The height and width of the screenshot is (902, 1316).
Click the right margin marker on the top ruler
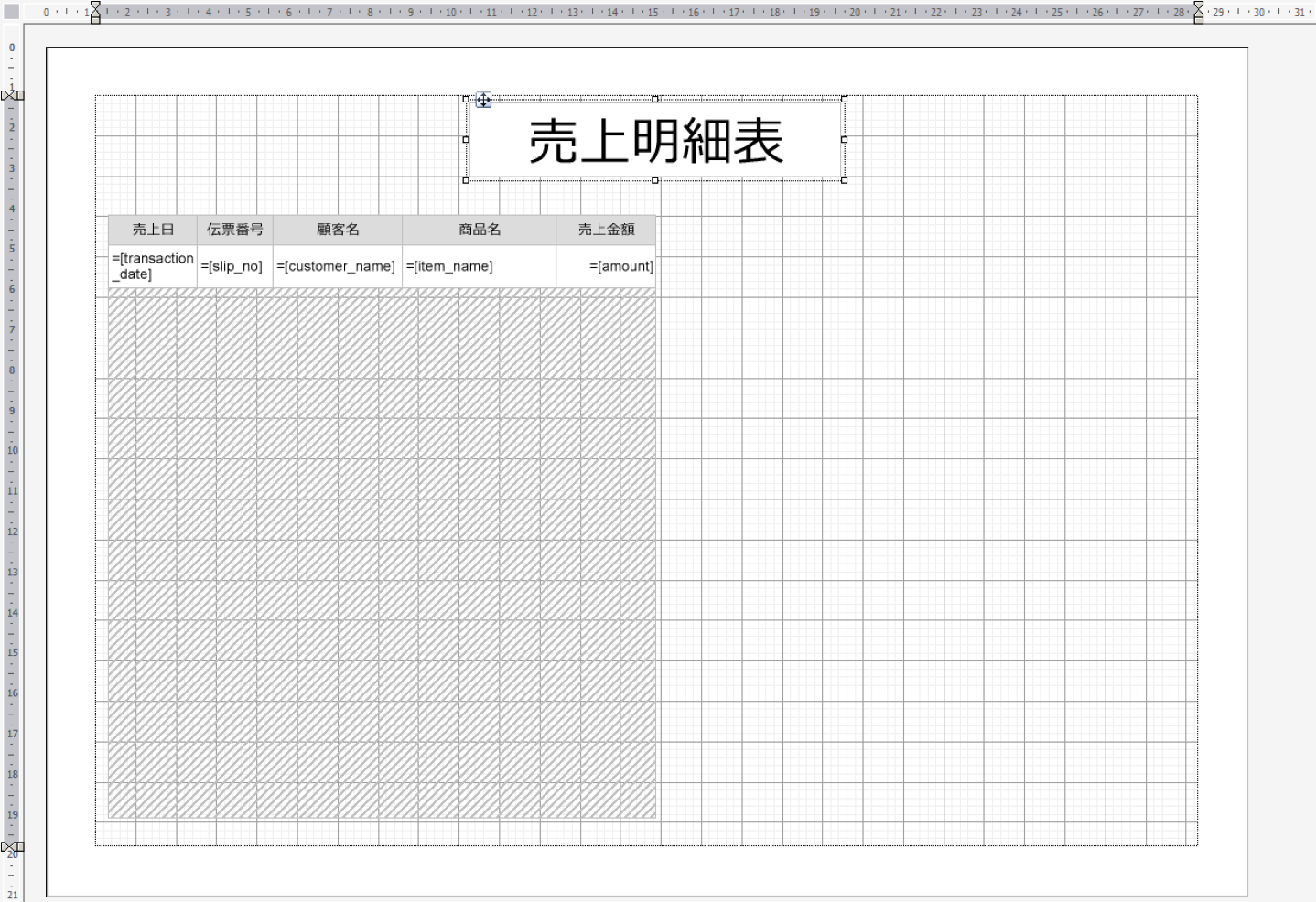point(1198,12)
